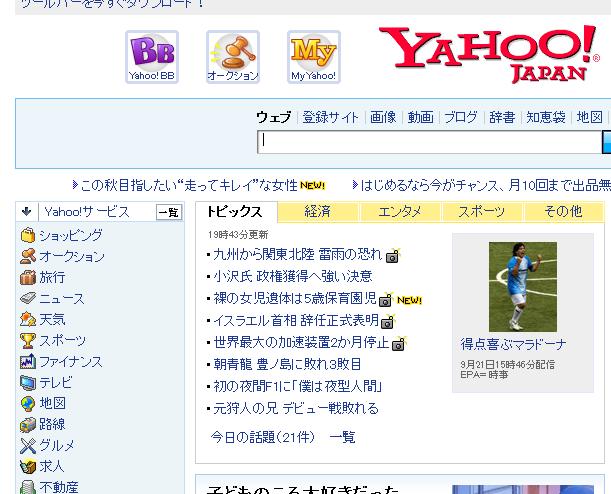Screen dimensions: 611x494
Task: Select 画像 search category
Action: pos(383,117)
